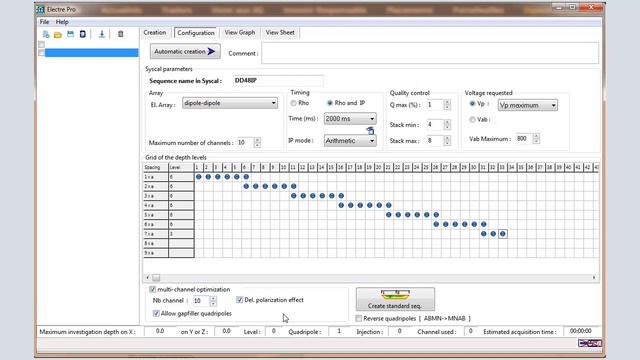
Task: Adjust the Vab Maximum spinner
Action: tap(536, 139)
